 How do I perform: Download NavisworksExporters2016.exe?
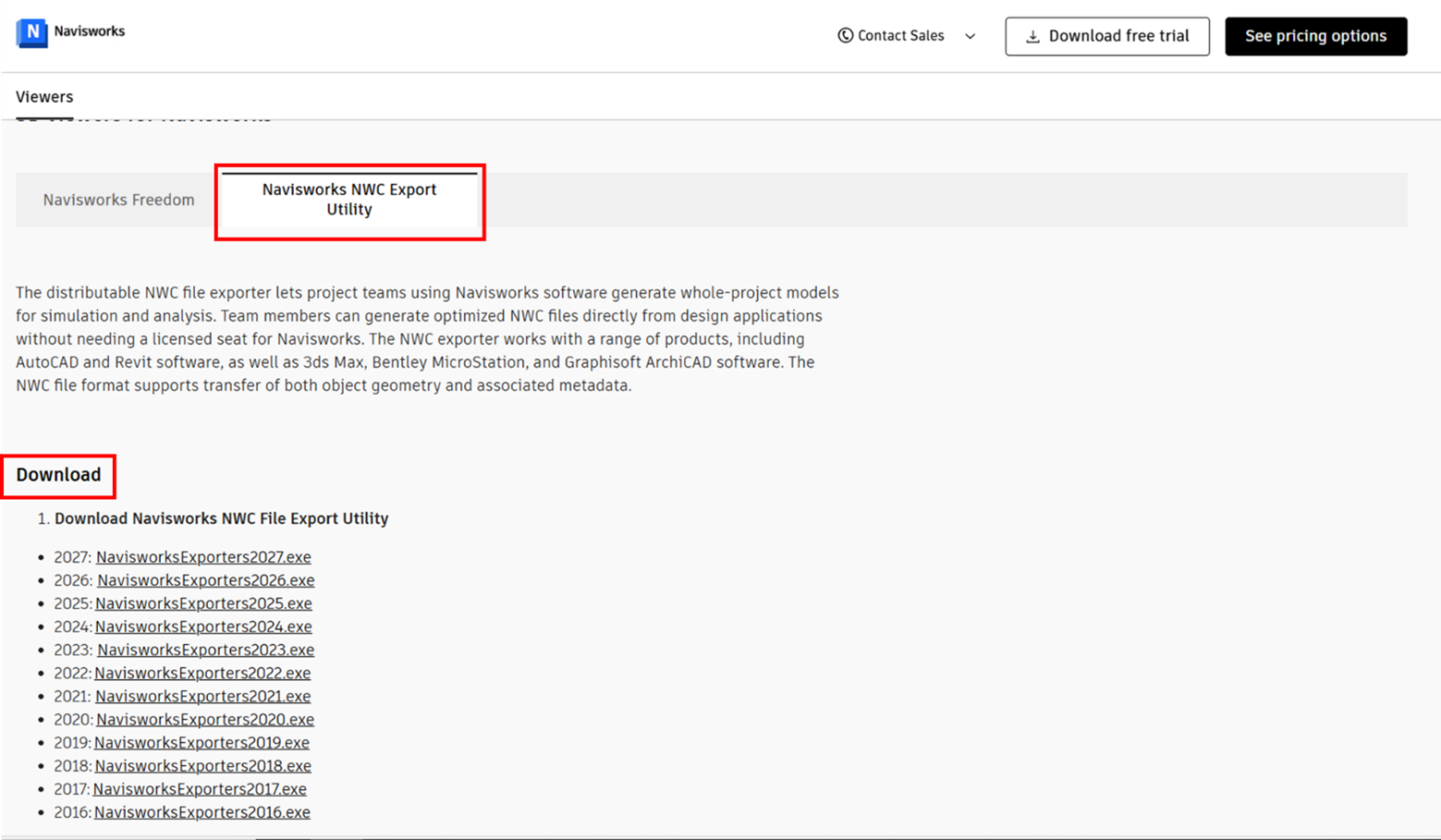pyautogui.click(x=201, y=812)
